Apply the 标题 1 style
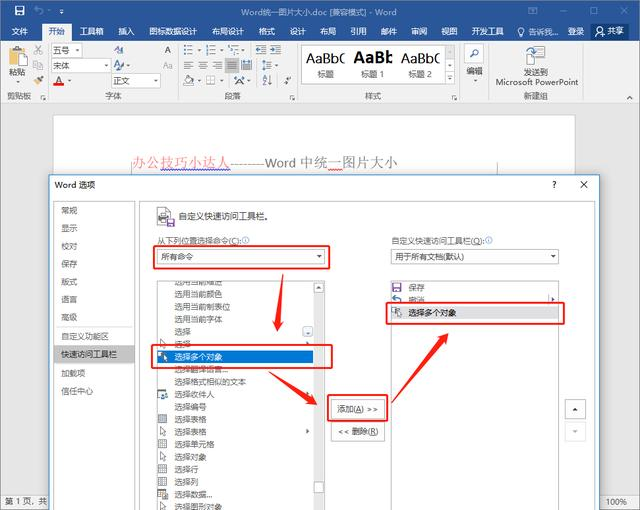The height and width of the screenshot is (510, 640). pos(372,64)
